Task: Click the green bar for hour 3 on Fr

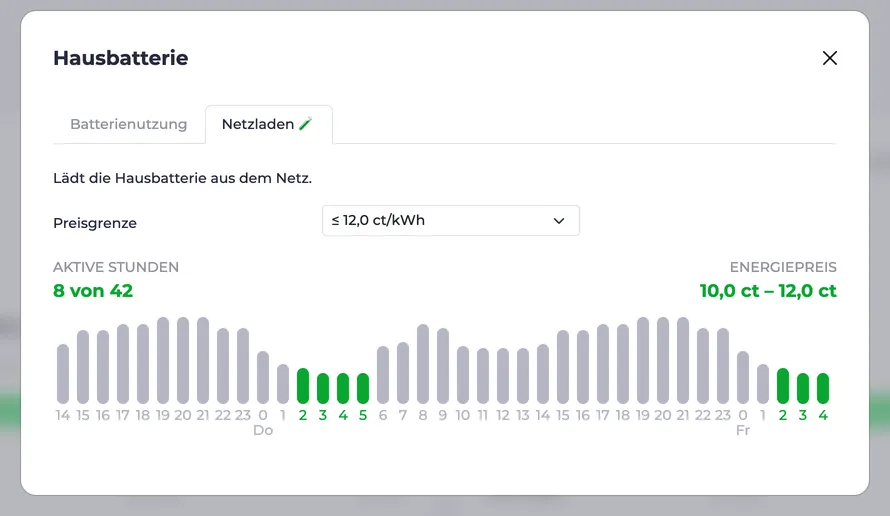Action: click(x=803, y=388)
